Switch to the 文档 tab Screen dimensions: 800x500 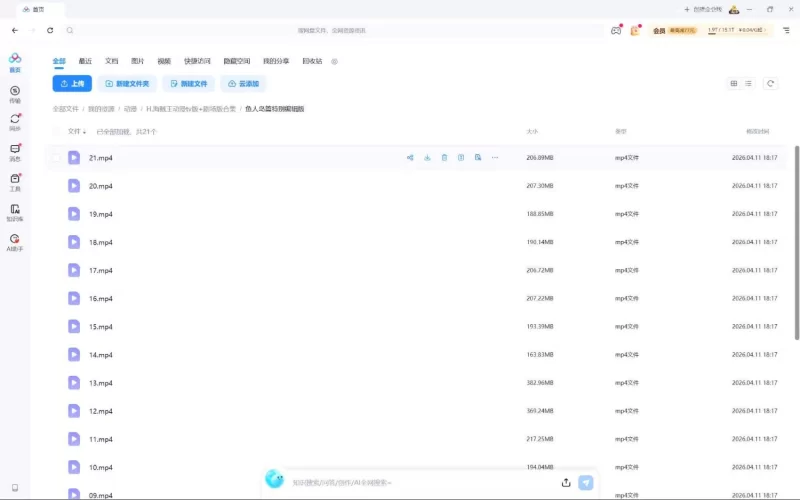pos(111,61)
